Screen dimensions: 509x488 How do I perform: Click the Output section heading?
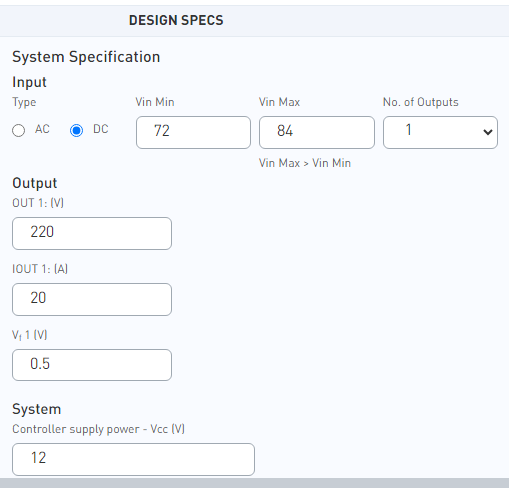(x=35, y=183)
